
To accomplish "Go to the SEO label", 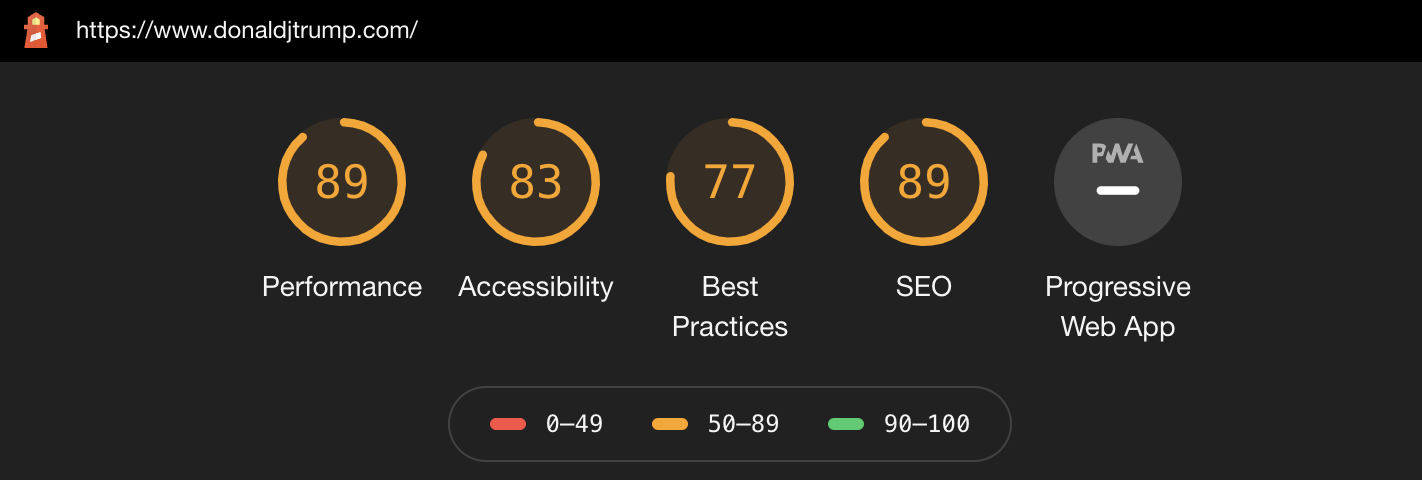I will point(924,287).
